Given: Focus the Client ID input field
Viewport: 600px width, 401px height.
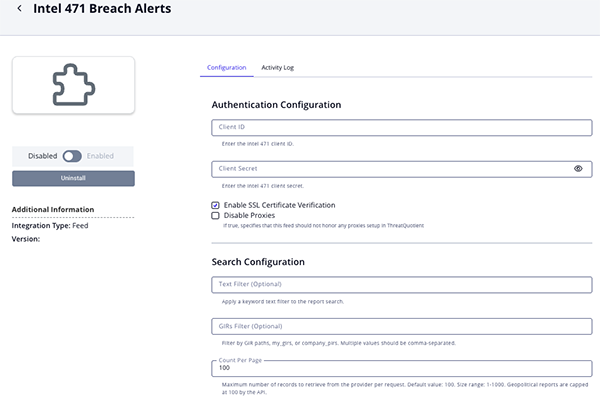Looking at the screenshot, I should click(x=401, y=127).
